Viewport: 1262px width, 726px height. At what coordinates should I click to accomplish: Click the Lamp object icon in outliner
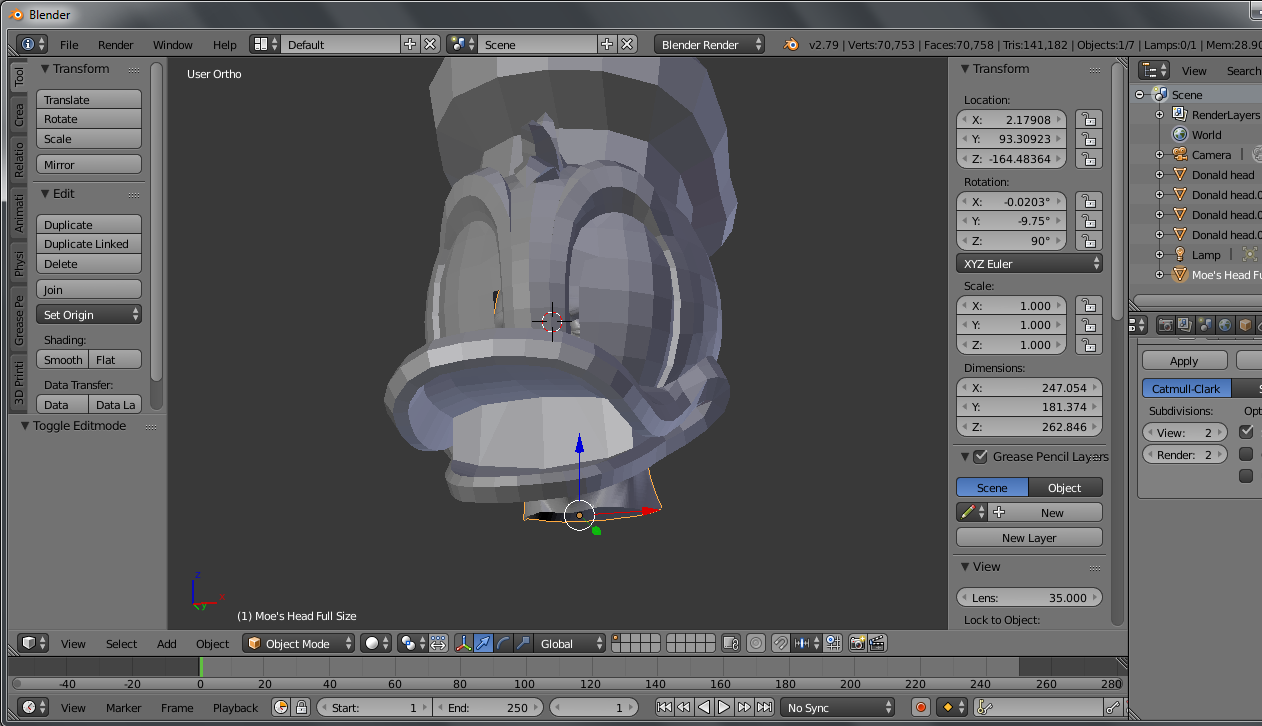pos(1180,255)
